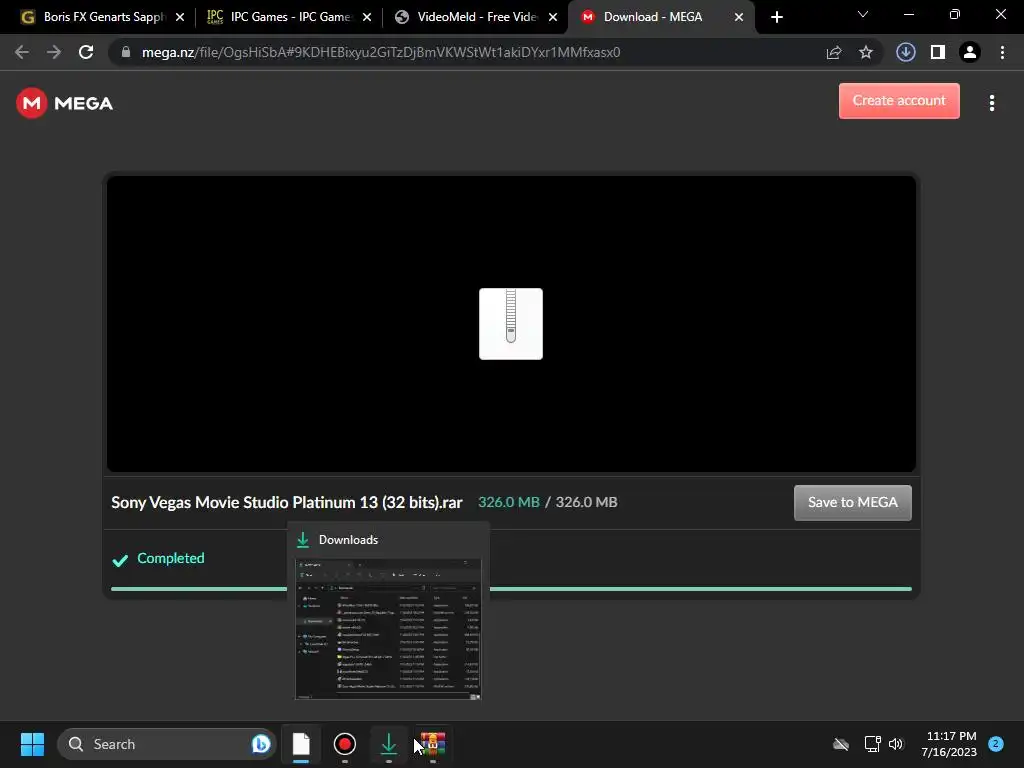This screenshot has height=768, width=1024.
Task: Open the tab search dropdown chevron
Action: click(863, 14)
